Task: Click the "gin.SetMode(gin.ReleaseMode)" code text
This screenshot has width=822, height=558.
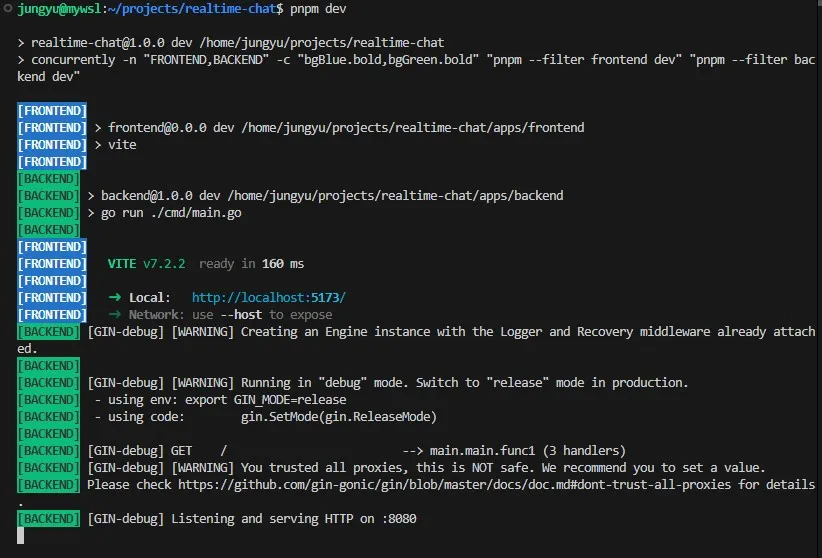Action: tap(324, 417)
